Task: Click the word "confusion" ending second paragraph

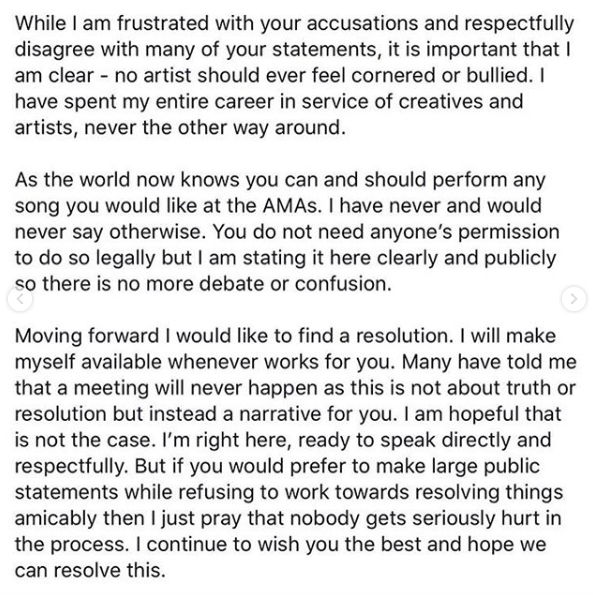Action: point(343,284)
